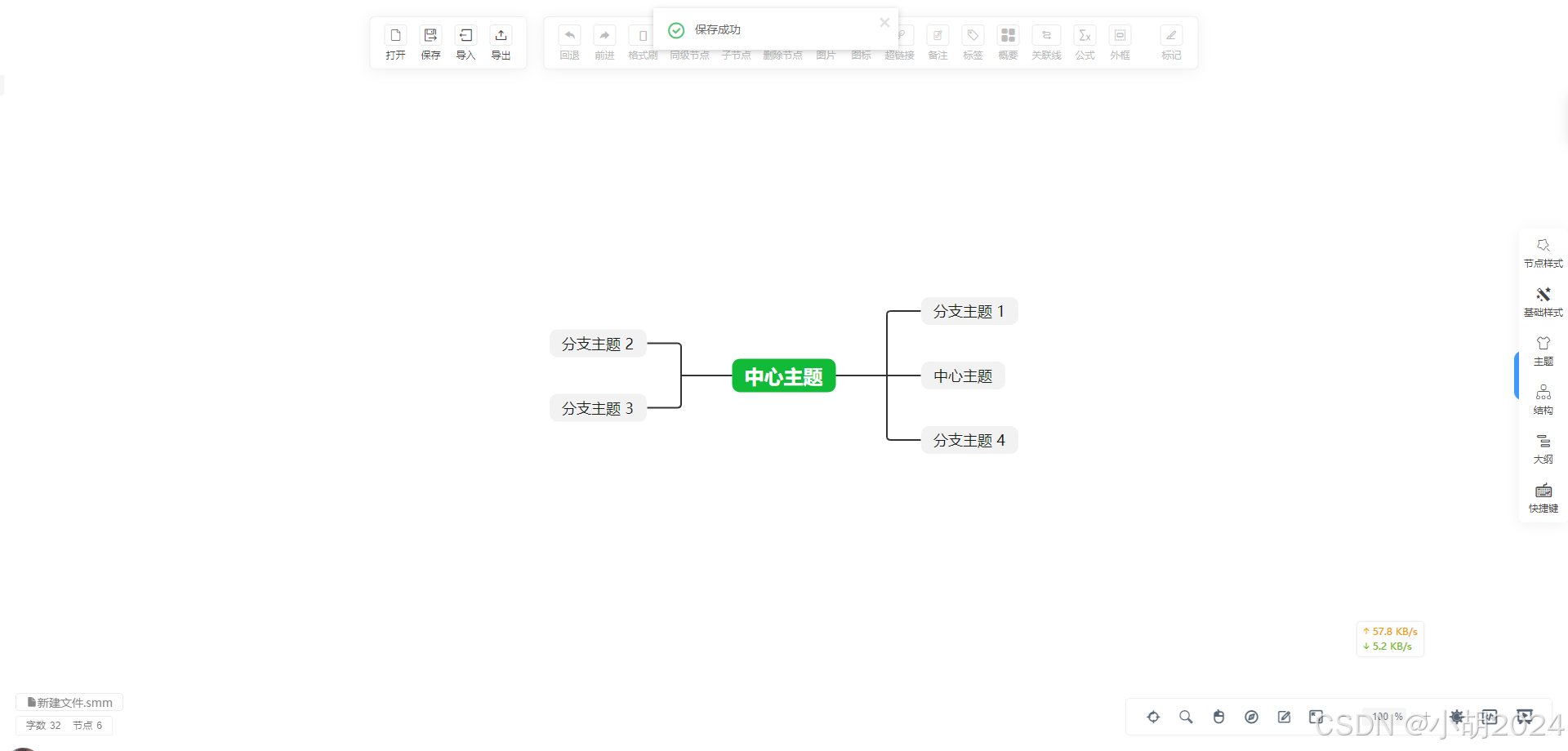
Task: Insert a formula with the 公式 icon
Action: [x=1085, y=42]
